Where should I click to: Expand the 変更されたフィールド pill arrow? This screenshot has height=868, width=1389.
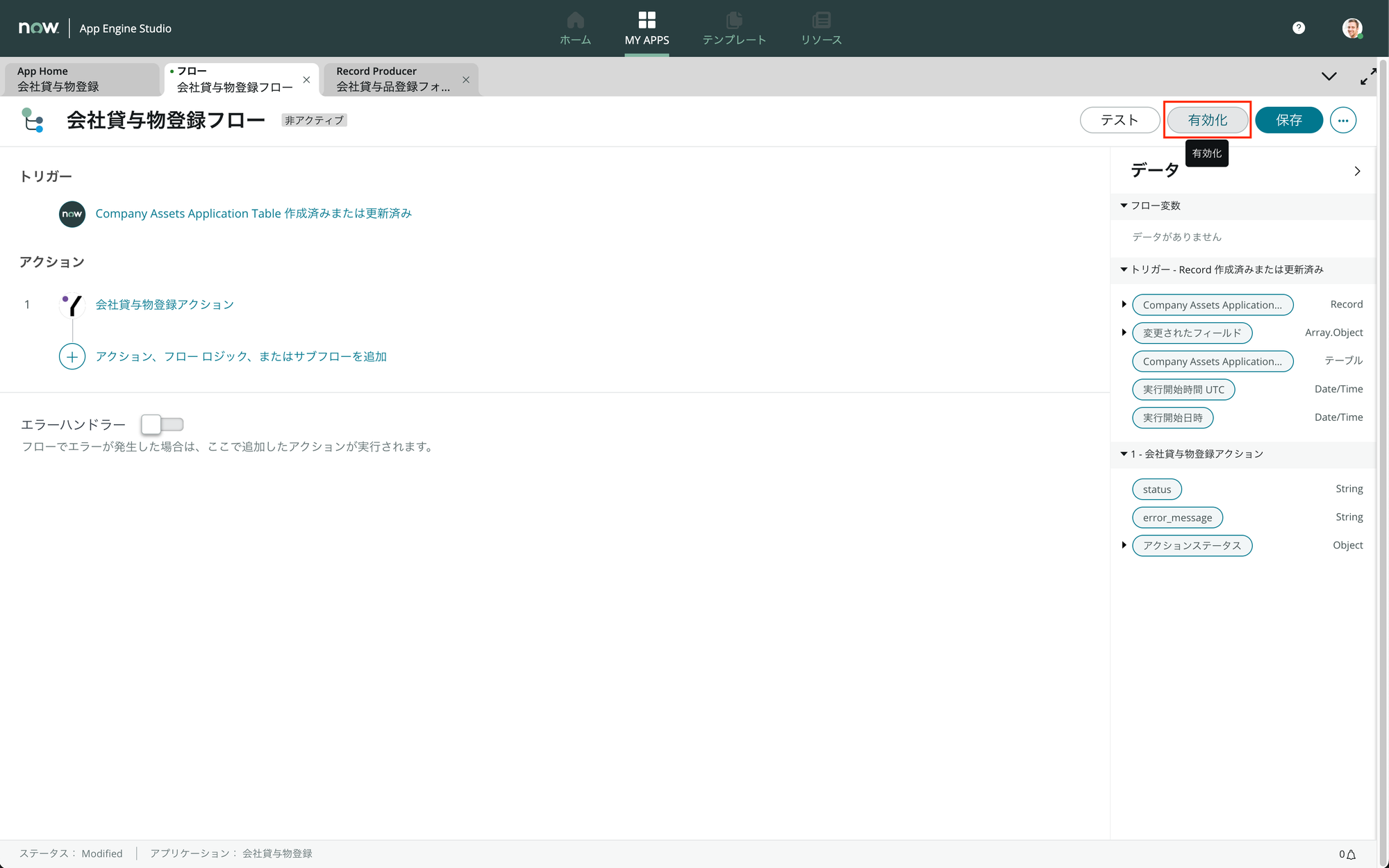point(1124,333)
